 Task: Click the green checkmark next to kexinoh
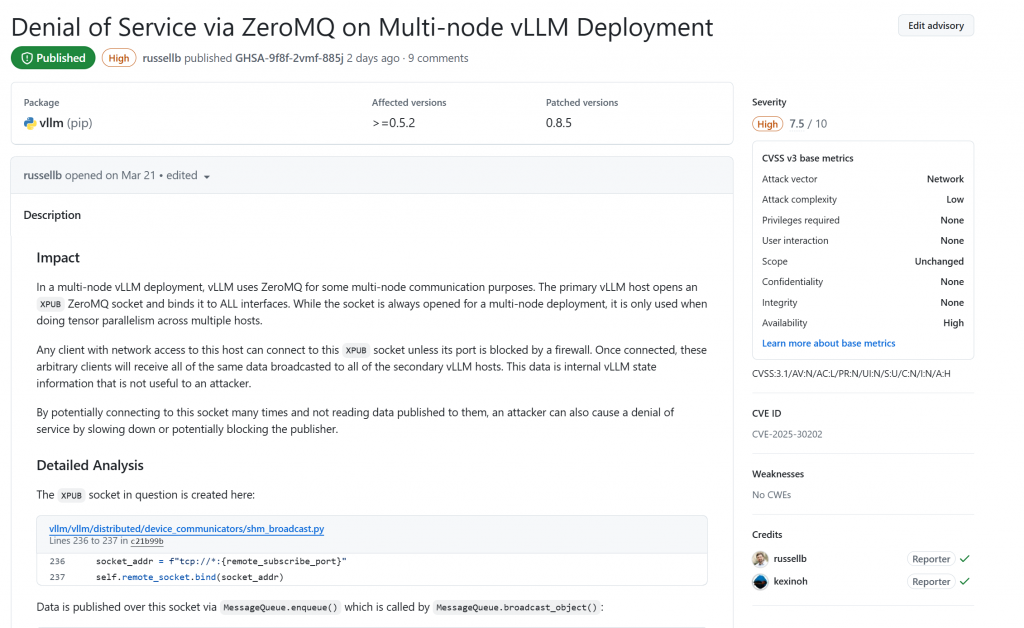click(965, 582)
